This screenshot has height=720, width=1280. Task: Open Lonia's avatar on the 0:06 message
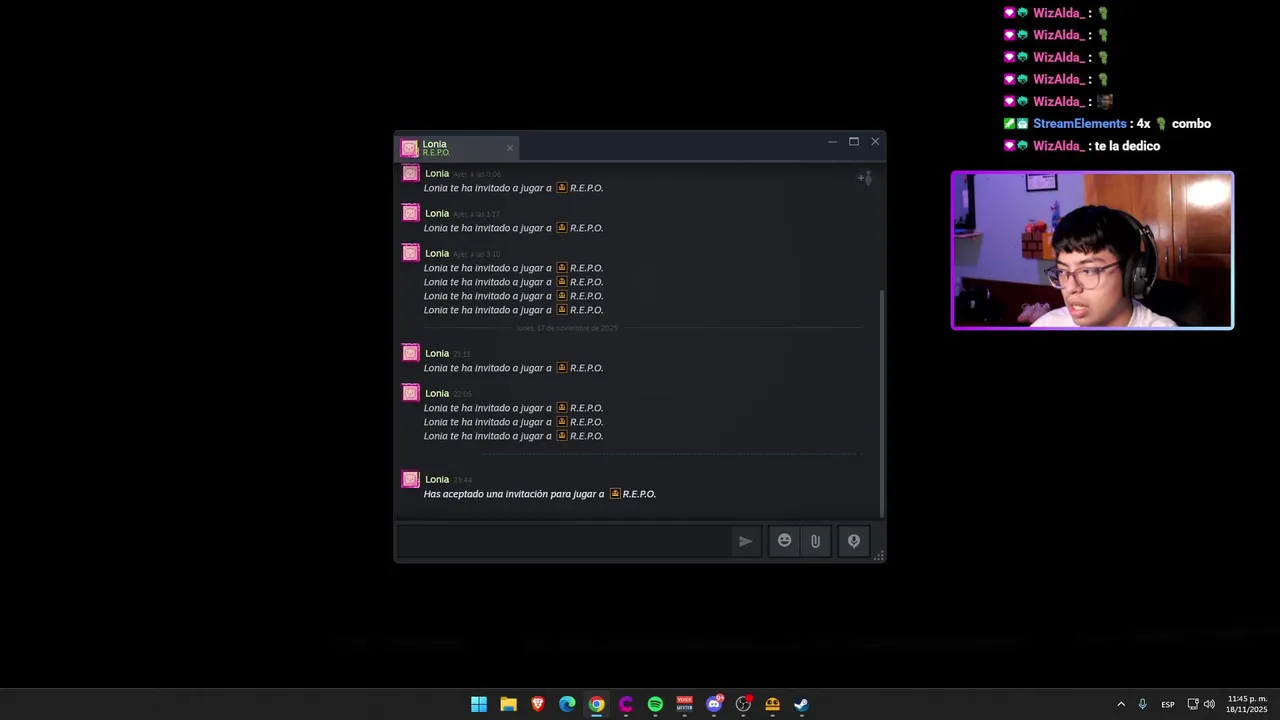tap(410, 173)
